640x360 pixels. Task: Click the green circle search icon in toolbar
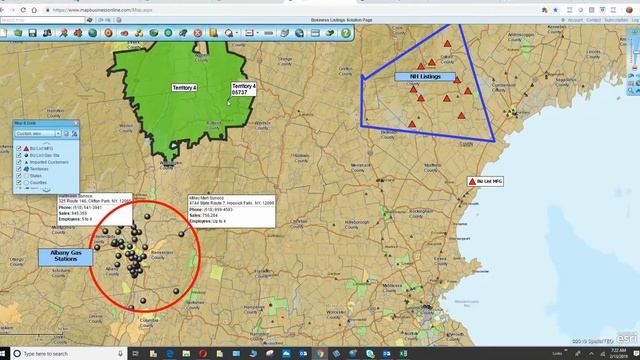pos(168,33)
